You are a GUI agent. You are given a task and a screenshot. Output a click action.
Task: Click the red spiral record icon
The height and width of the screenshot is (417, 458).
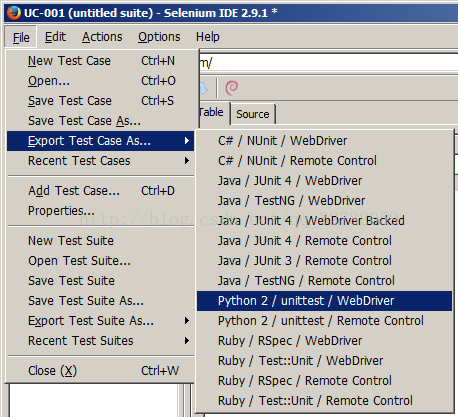(232, 88)
